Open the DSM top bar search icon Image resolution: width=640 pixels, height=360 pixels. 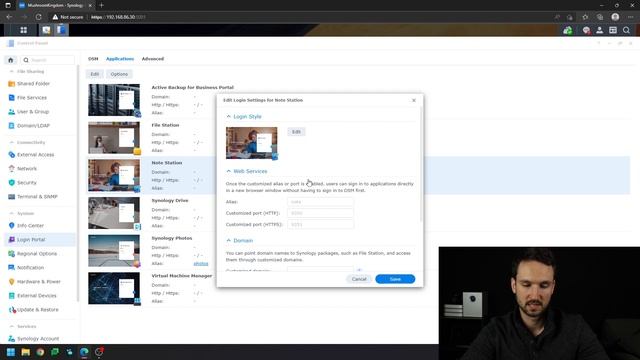point(626,30)
